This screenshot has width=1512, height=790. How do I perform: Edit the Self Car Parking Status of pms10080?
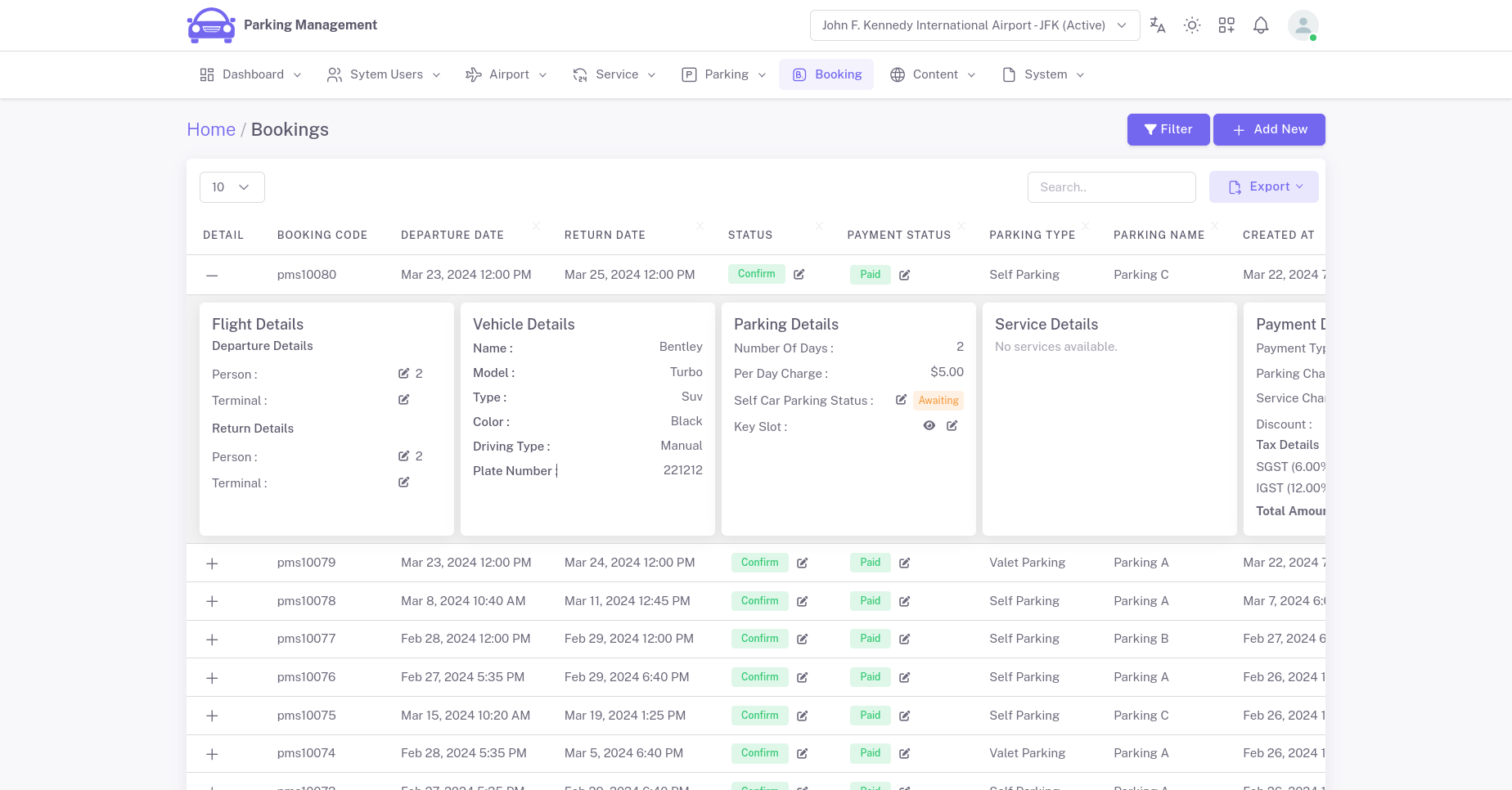pyautogui.click(x=901, y=400)
